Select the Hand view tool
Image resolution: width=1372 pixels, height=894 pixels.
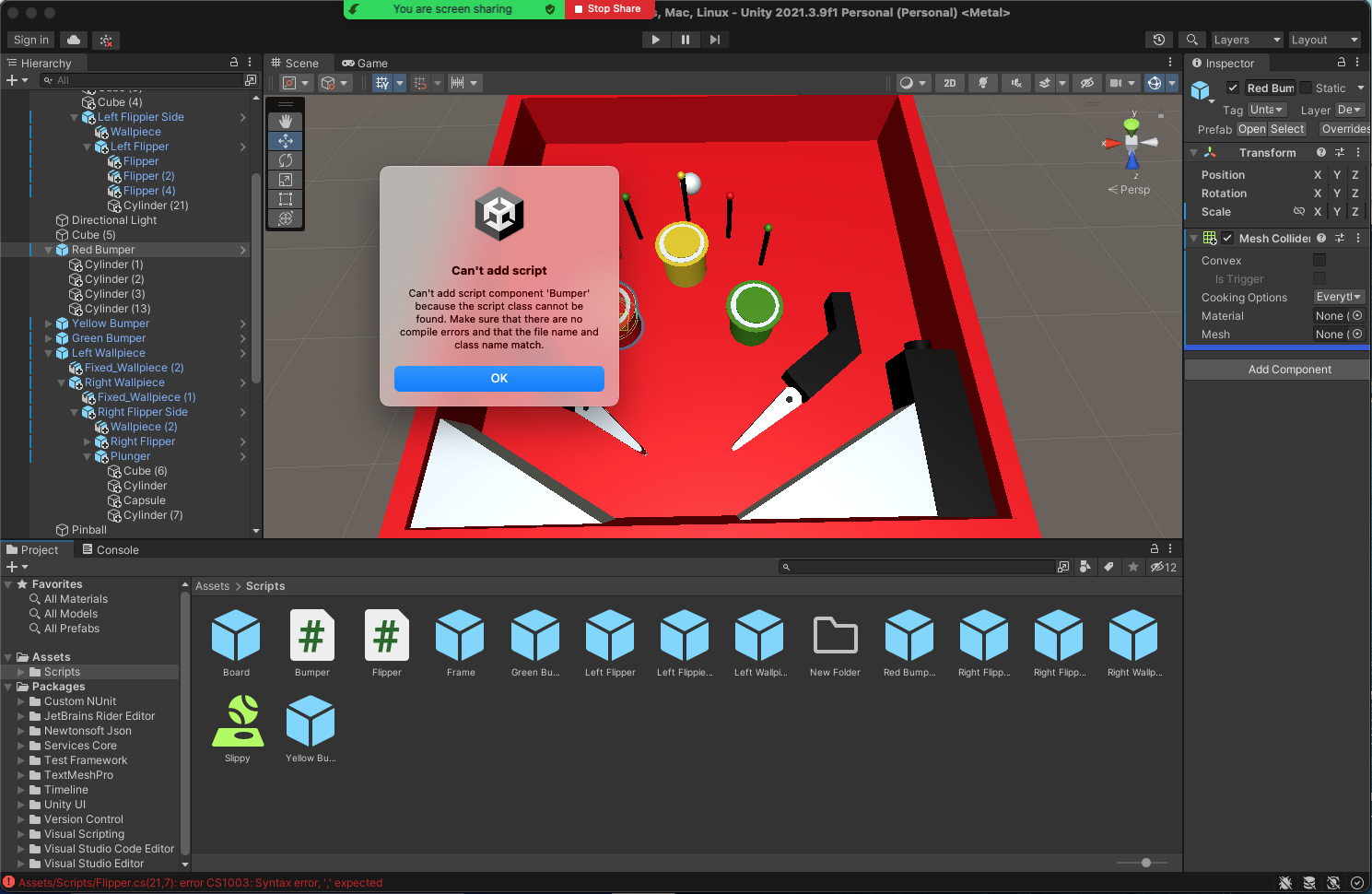286,122
